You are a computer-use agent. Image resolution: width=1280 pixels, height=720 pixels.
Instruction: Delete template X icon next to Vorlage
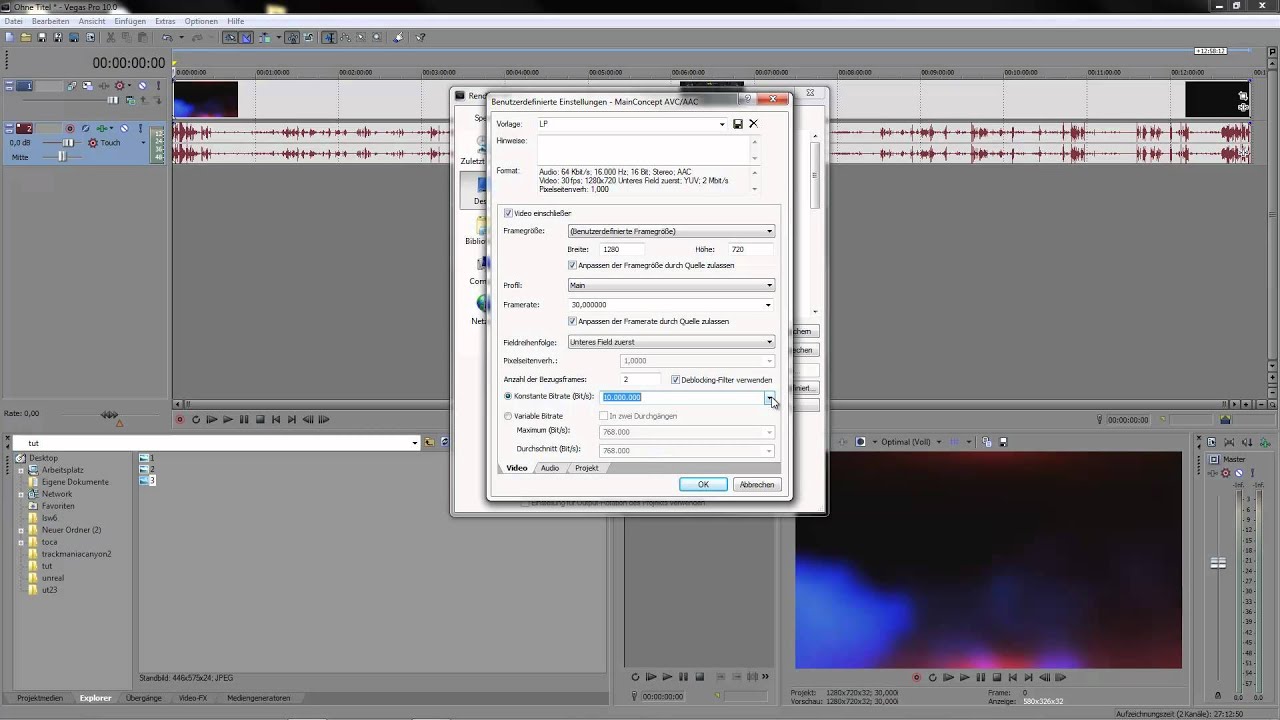pyautogui.click(x=753, y=124)
